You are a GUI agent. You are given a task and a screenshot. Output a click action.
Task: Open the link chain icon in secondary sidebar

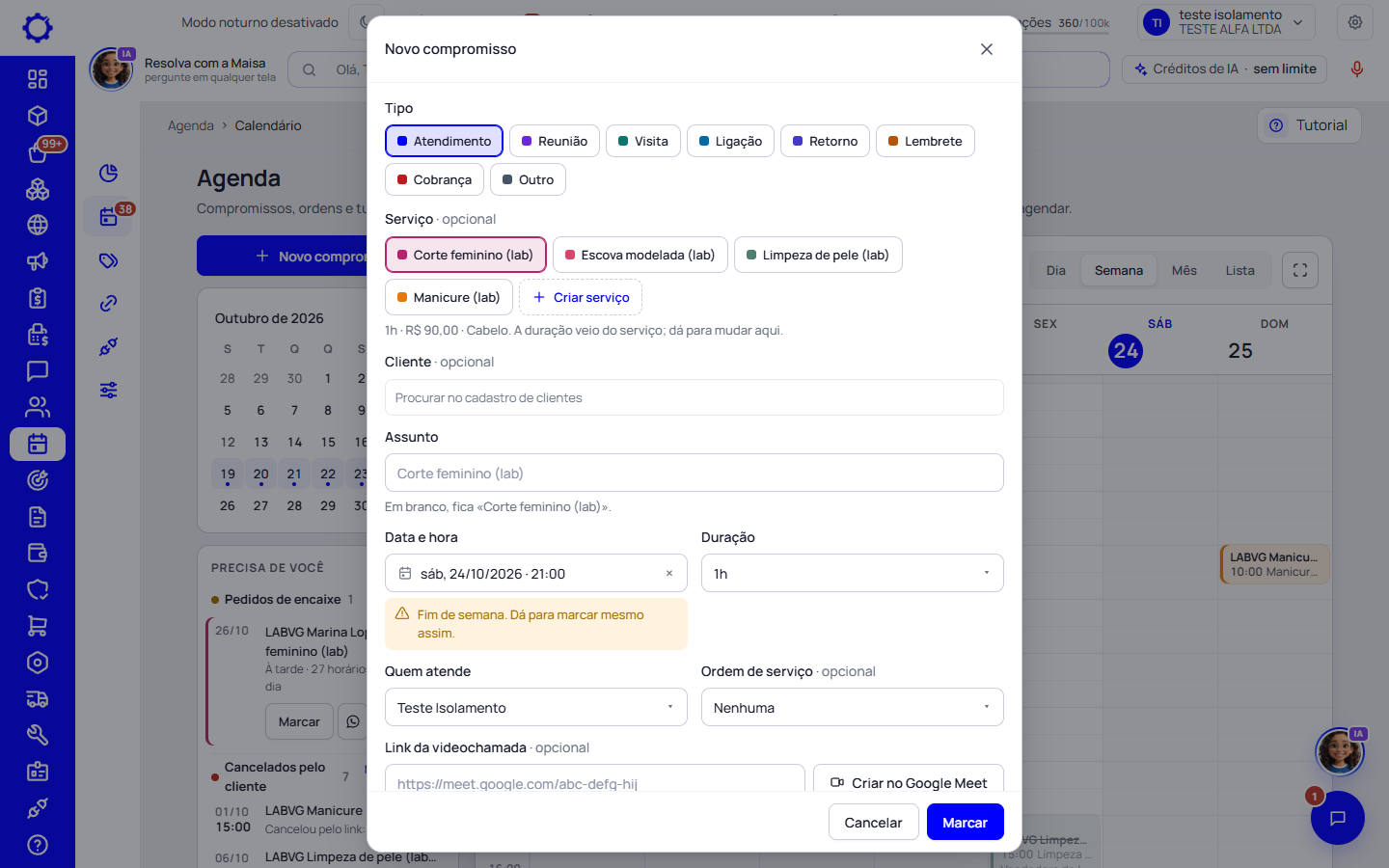[109, 303]
